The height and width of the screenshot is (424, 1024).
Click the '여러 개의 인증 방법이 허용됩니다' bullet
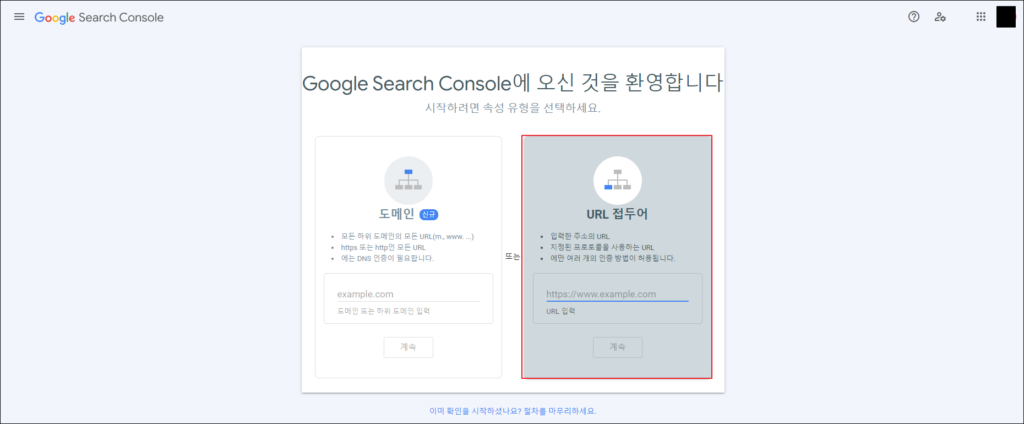coord(613,258)
